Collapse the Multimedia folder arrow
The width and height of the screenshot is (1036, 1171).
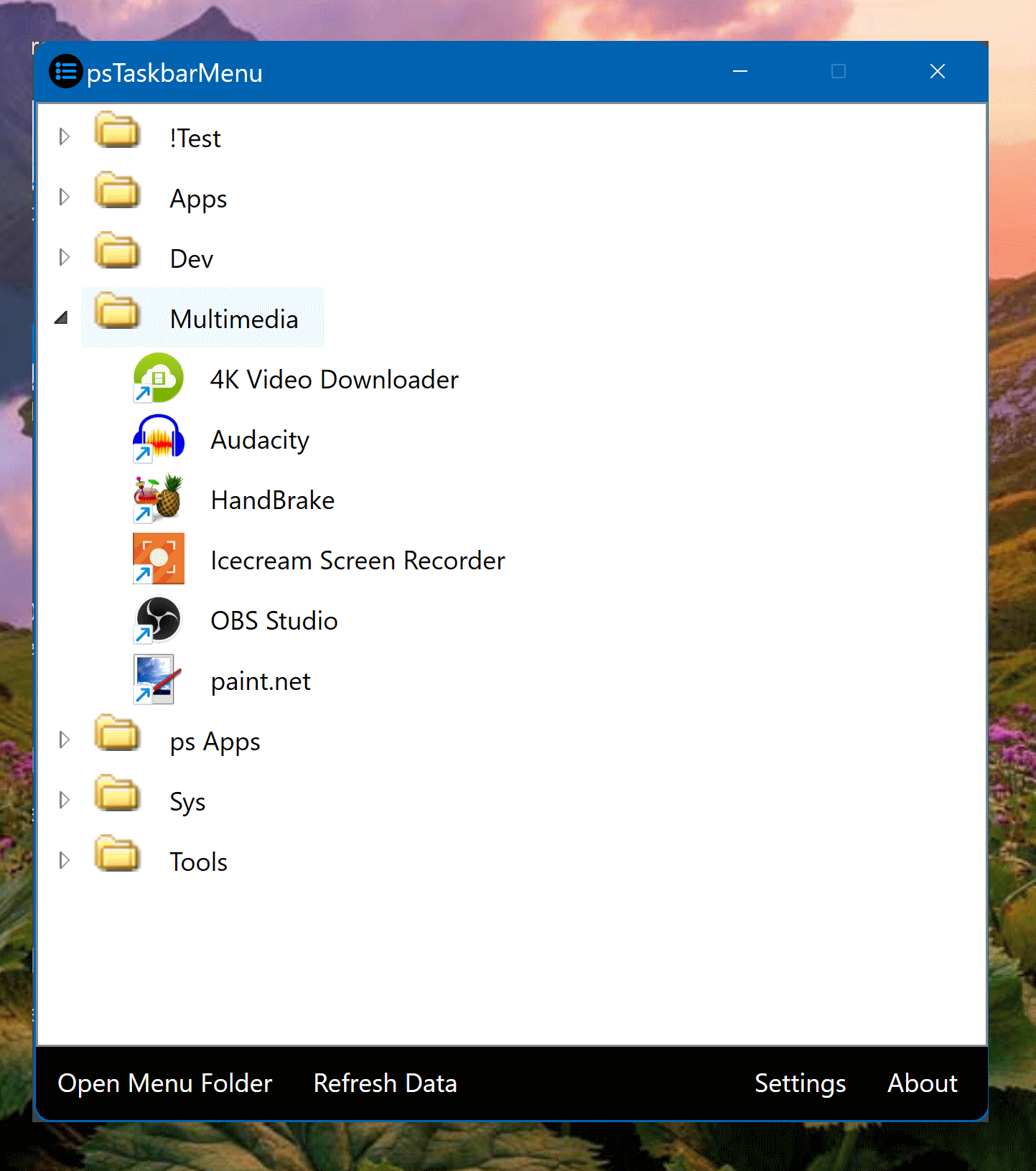point(62,317)
